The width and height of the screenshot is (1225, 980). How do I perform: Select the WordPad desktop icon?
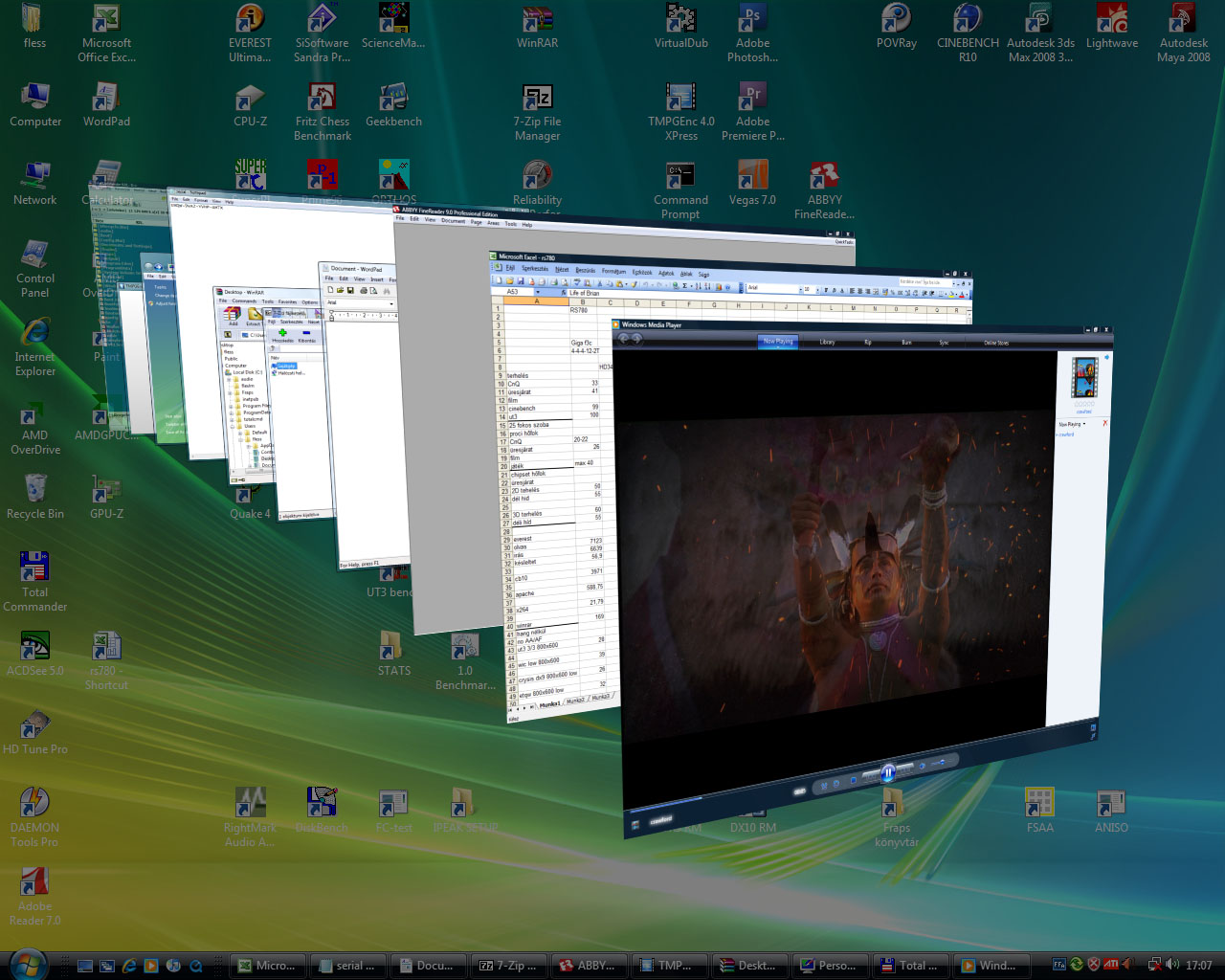click(106, 105)
